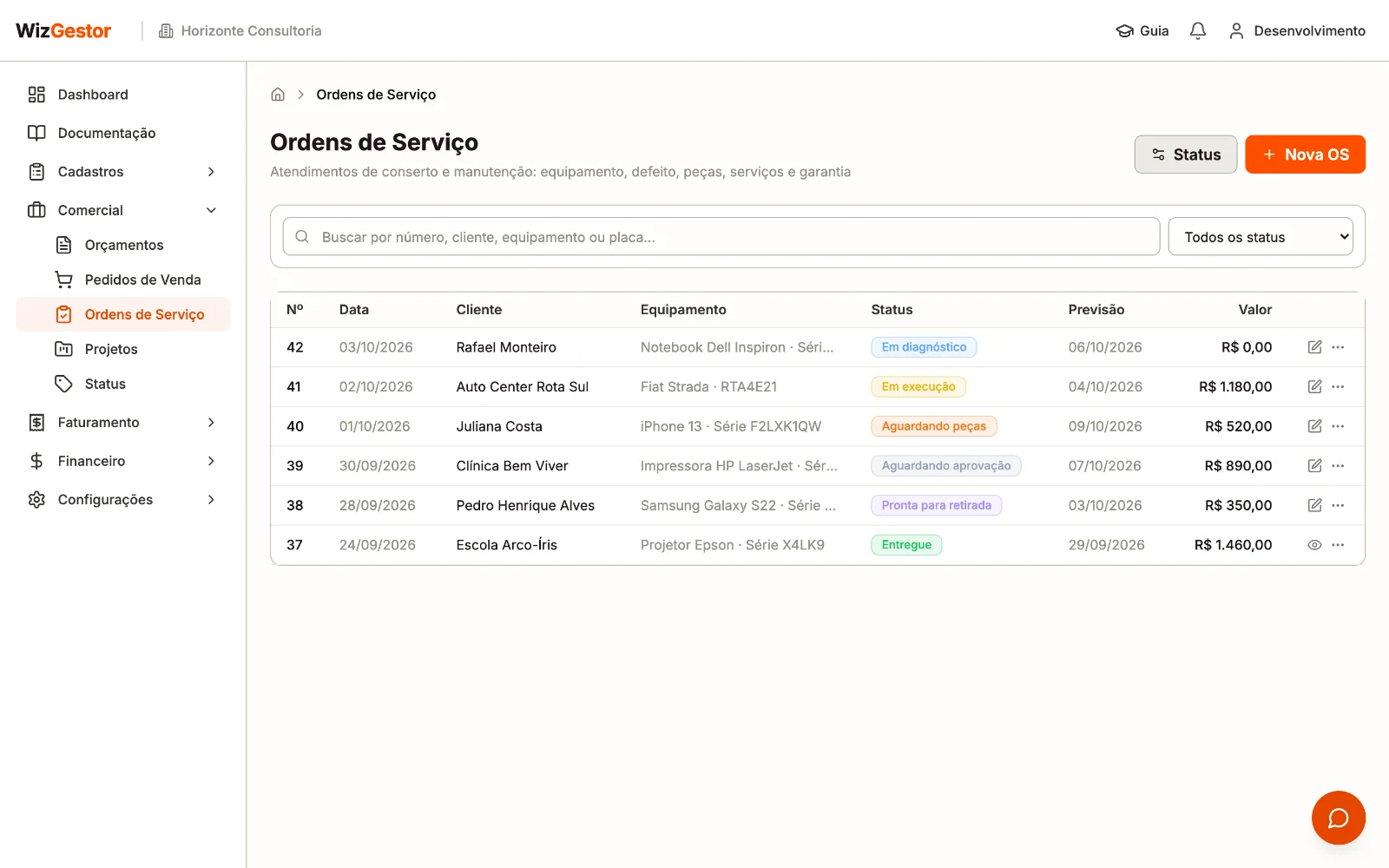Screen dimensions: 1389x868
Task: Click edit icon for Juliana Costa order
Action: tap(1314, 426)
